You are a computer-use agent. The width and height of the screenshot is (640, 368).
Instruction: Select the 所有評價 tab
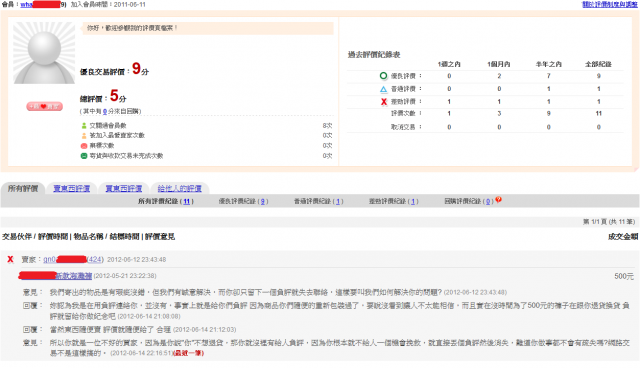(23, 188)
